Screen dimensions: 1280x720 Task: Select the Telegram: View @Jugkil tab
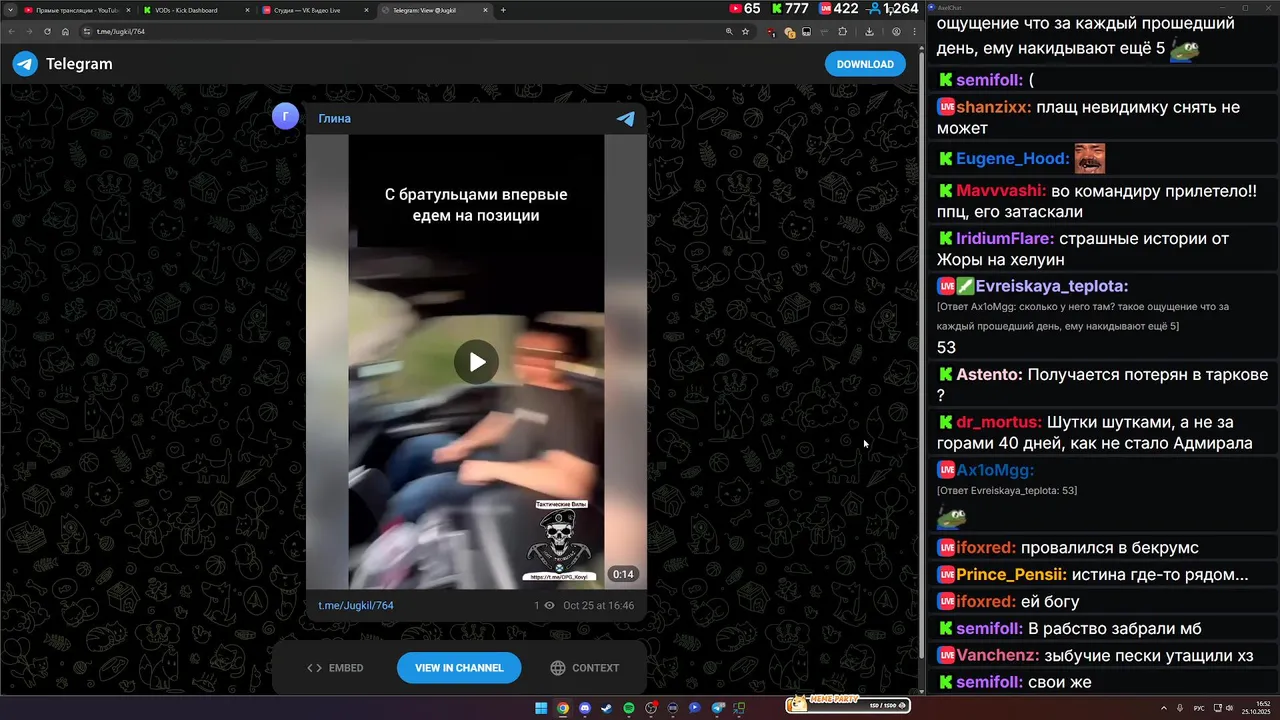[x=435, y=10]
